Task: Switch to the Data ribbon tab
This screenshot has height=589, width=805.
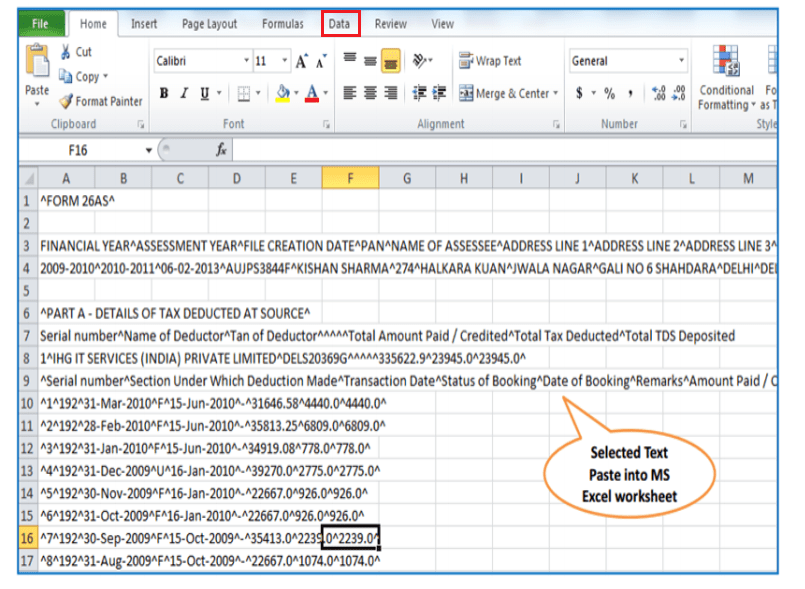Action: tap(340, 24)
